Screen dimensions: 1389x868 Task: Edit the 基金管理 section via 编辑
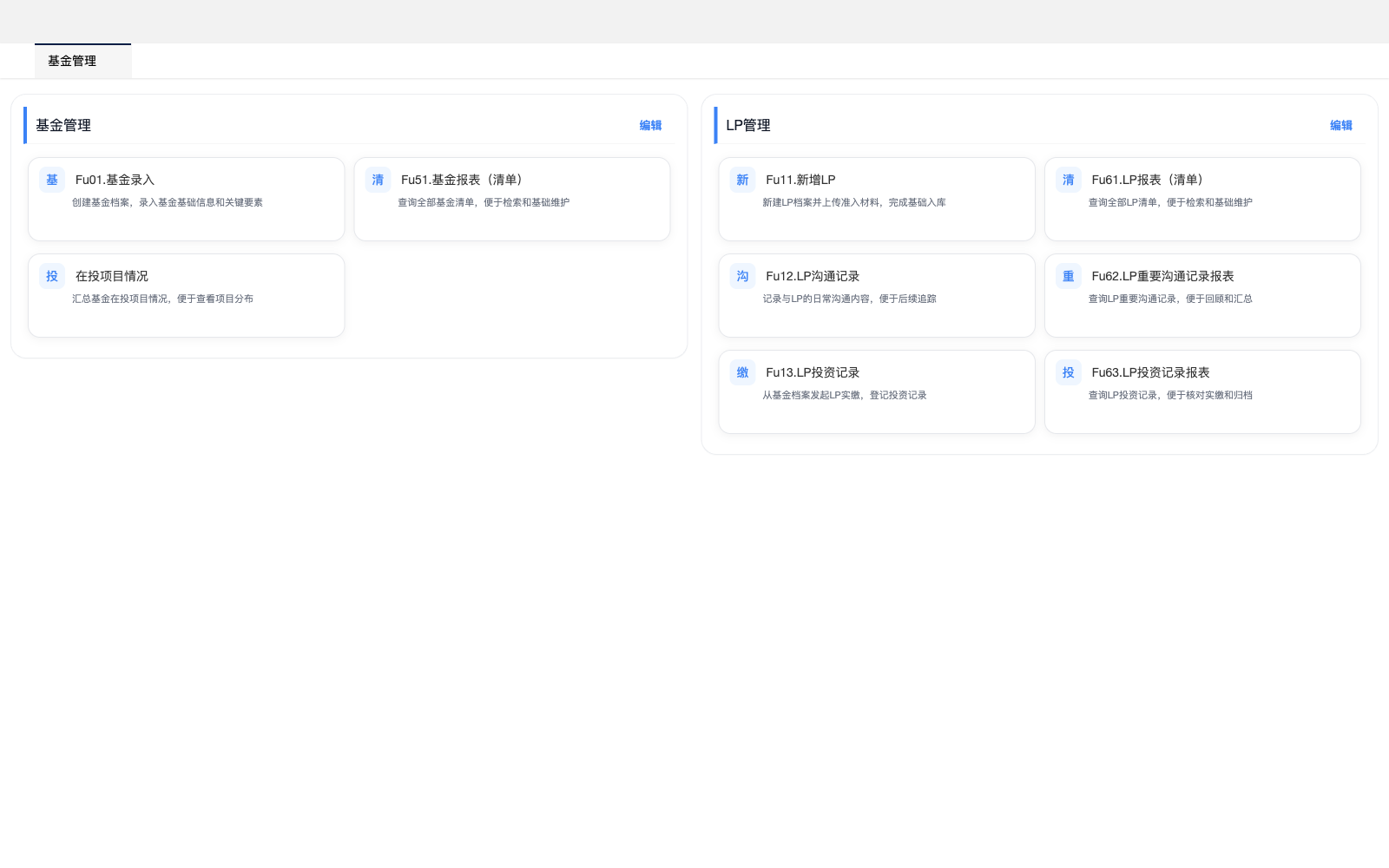(650, 125)
